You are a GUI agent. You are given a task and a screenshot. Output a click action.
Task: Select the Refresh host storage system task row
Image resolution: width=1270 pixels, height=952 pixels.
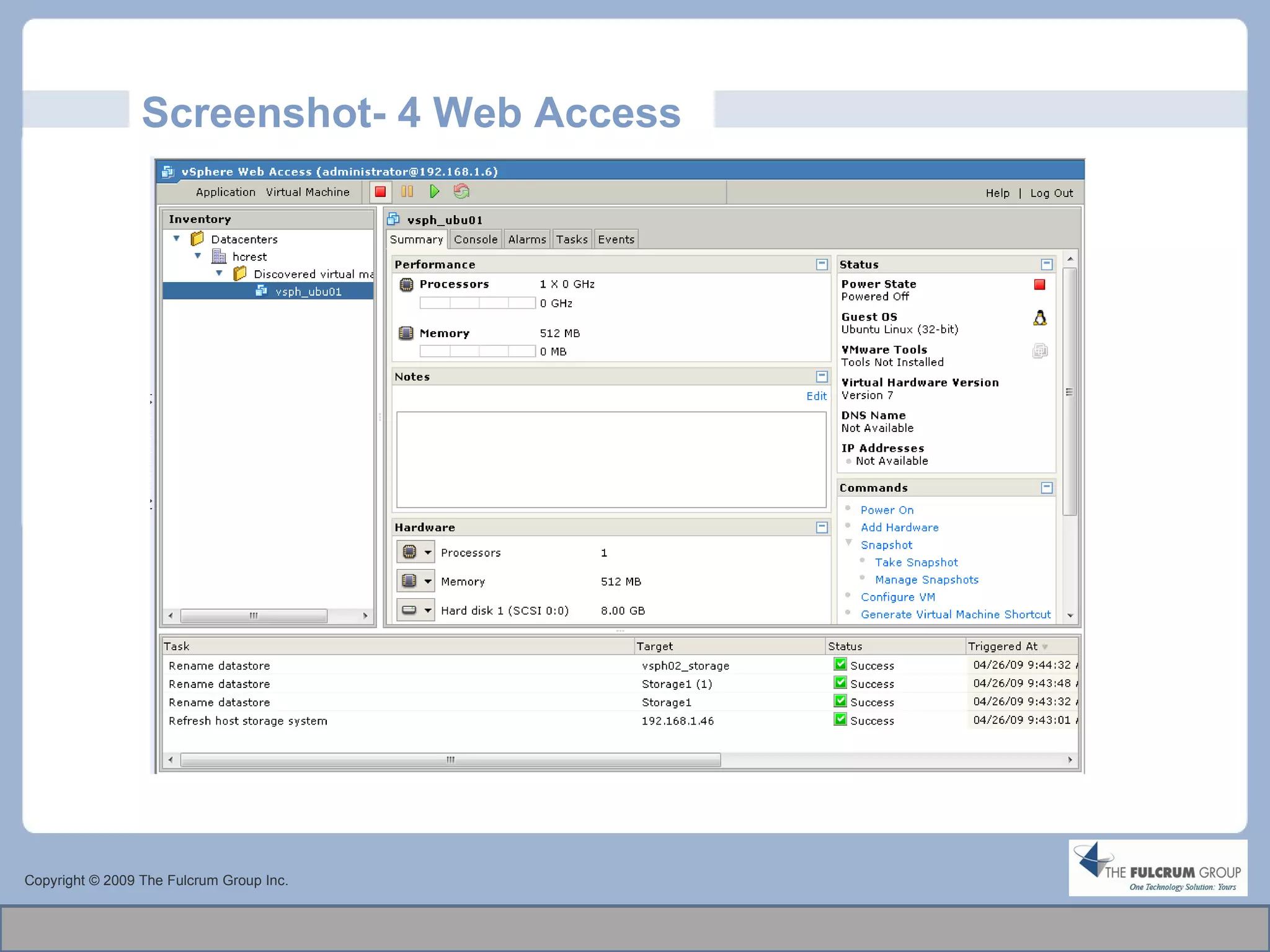pos(620,721)
